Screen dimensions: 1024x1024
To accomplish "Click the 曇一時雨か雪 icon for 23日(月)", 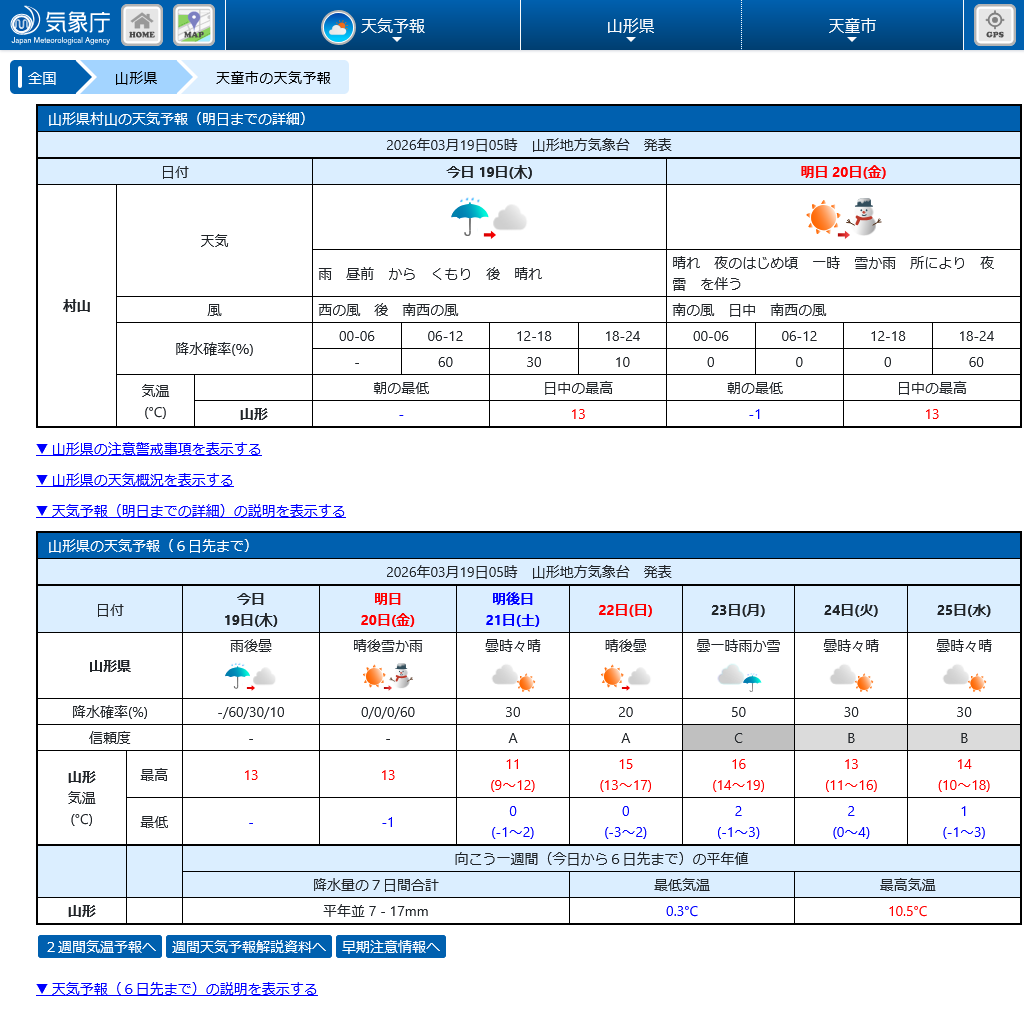I will click(x=739, y=677).
